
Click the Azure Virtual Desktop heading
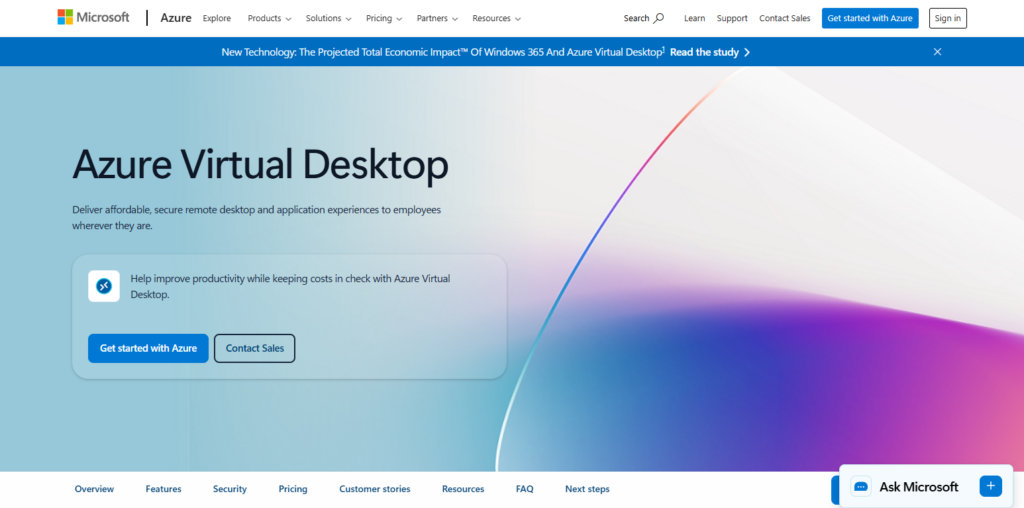pyautogui.click(x=260, y=165)
